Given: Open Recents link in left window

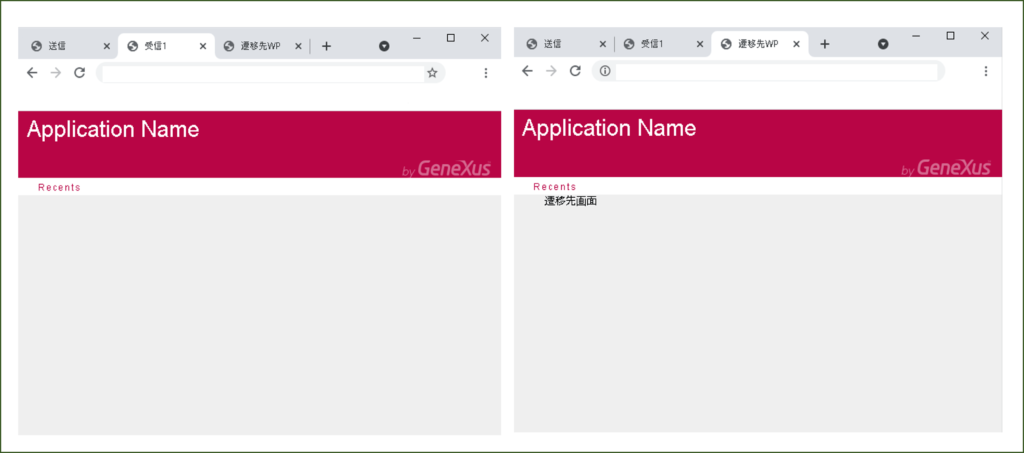Looking at the screenshot, I should tap(59, 187).
